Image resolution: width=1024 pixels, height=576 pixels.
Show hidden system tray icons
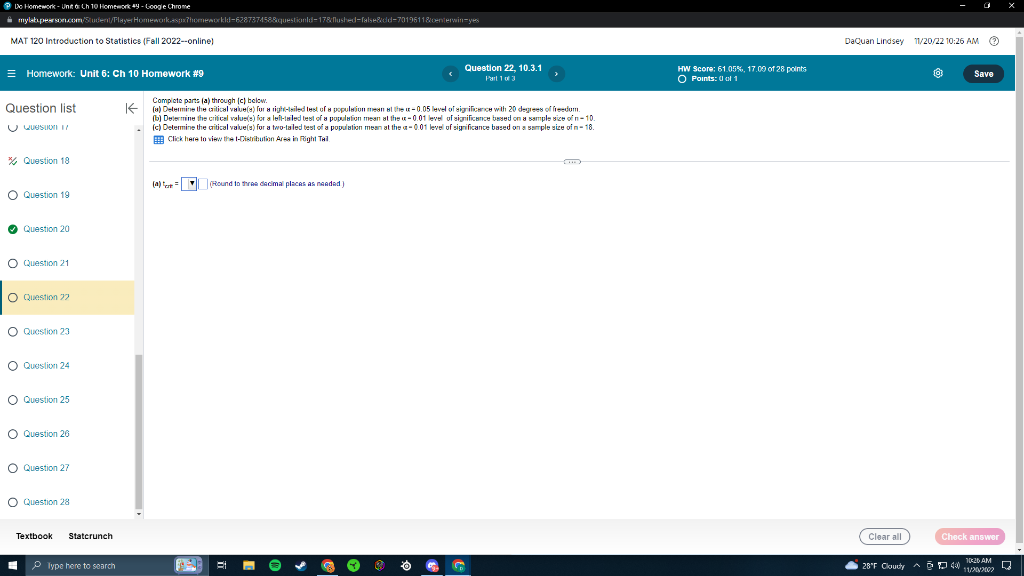pyautogui.click(x=916, y=566)
